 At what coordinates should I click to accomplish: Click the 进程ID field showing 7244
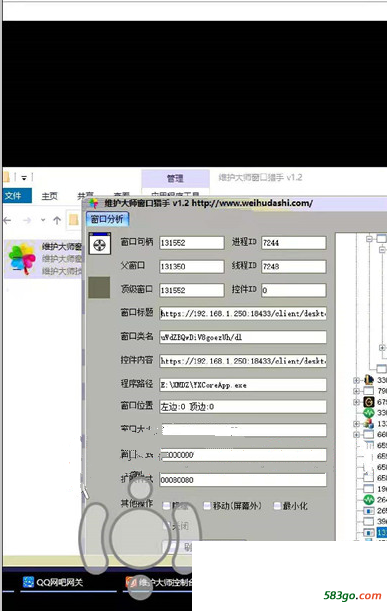point(294,243)
